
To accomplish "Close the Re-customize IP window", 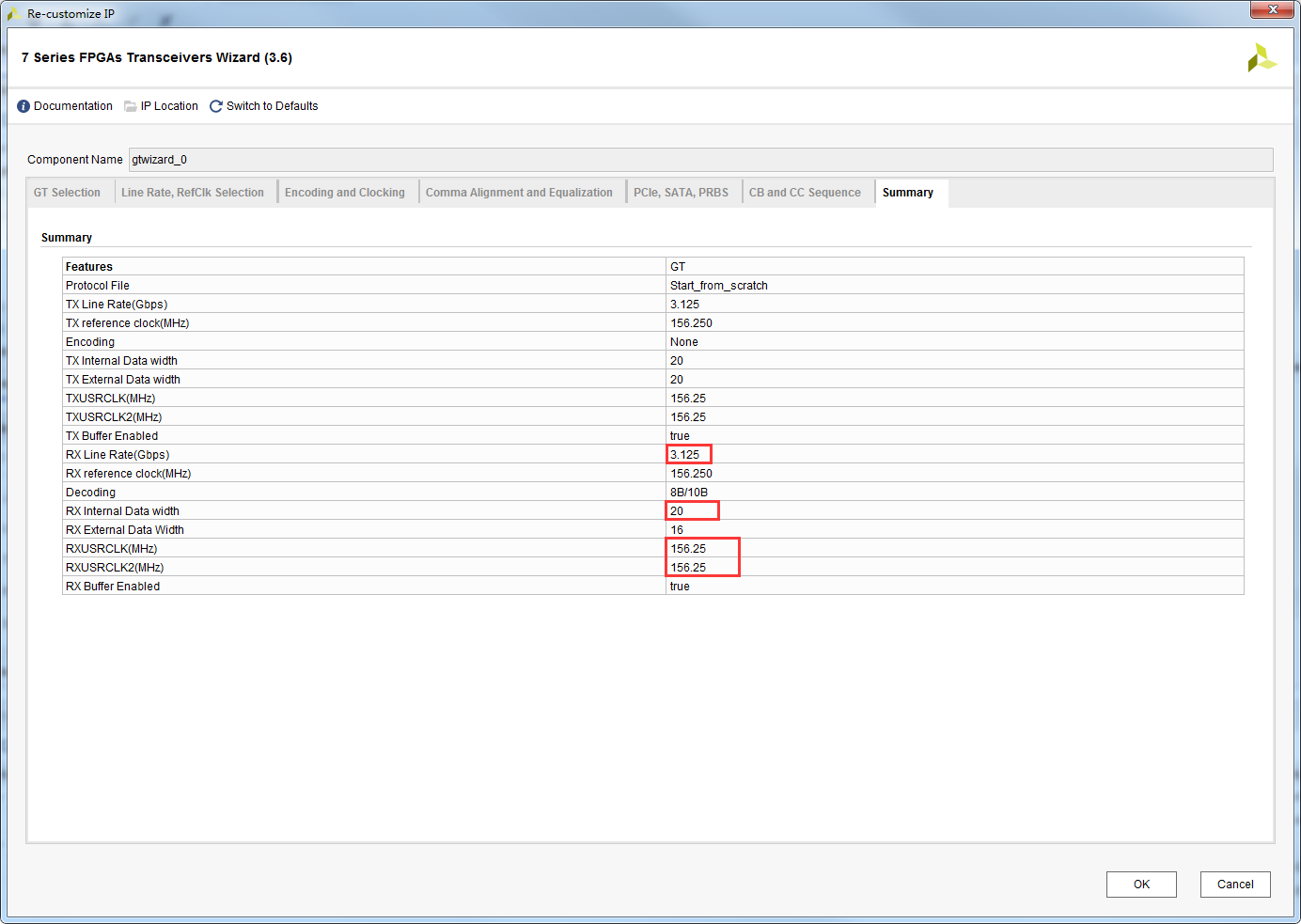I will click(1273, 9).
